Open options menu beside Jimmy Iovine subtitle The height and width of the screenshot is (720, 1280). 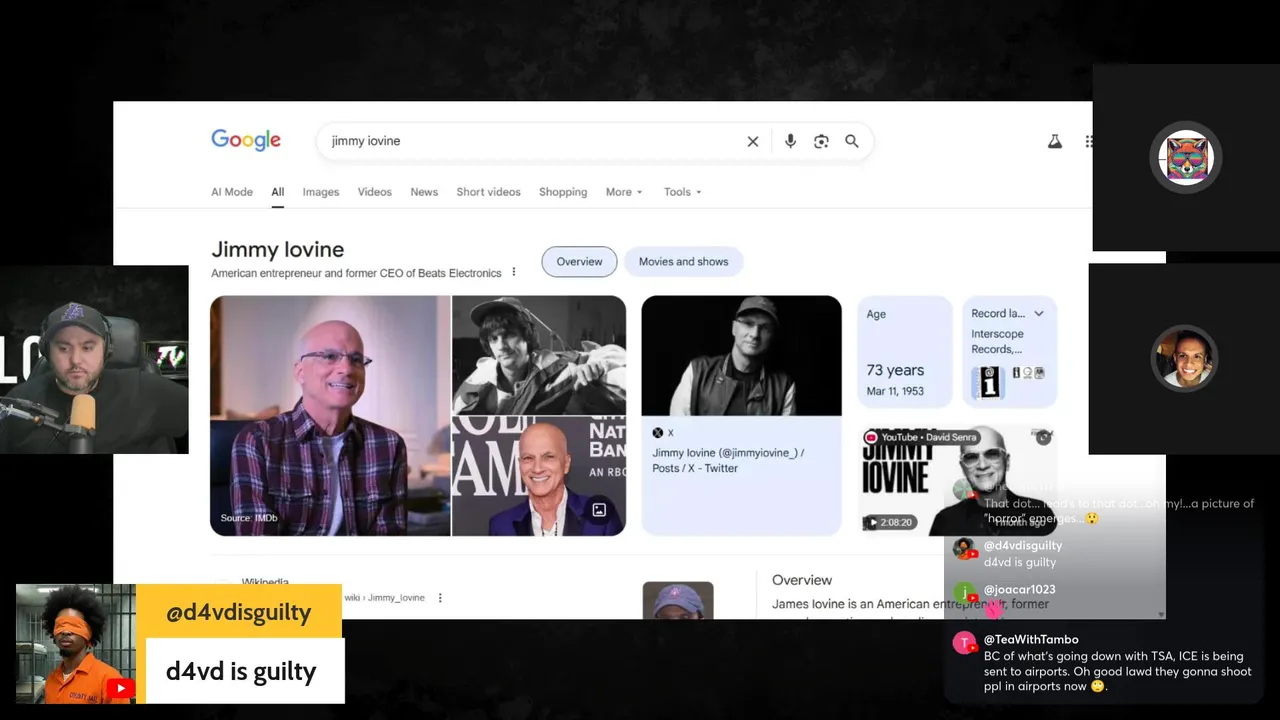(x=514, y=272)
